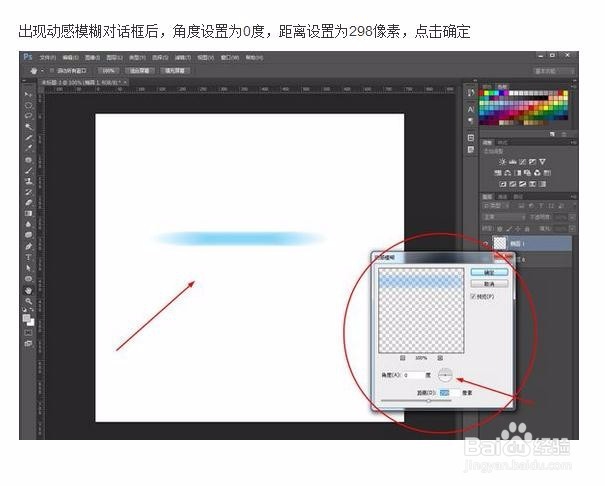Viewport: 605px width, 486px height.
Task: Click Cancel in Motion Blur dialog
Action: [489, 284]
